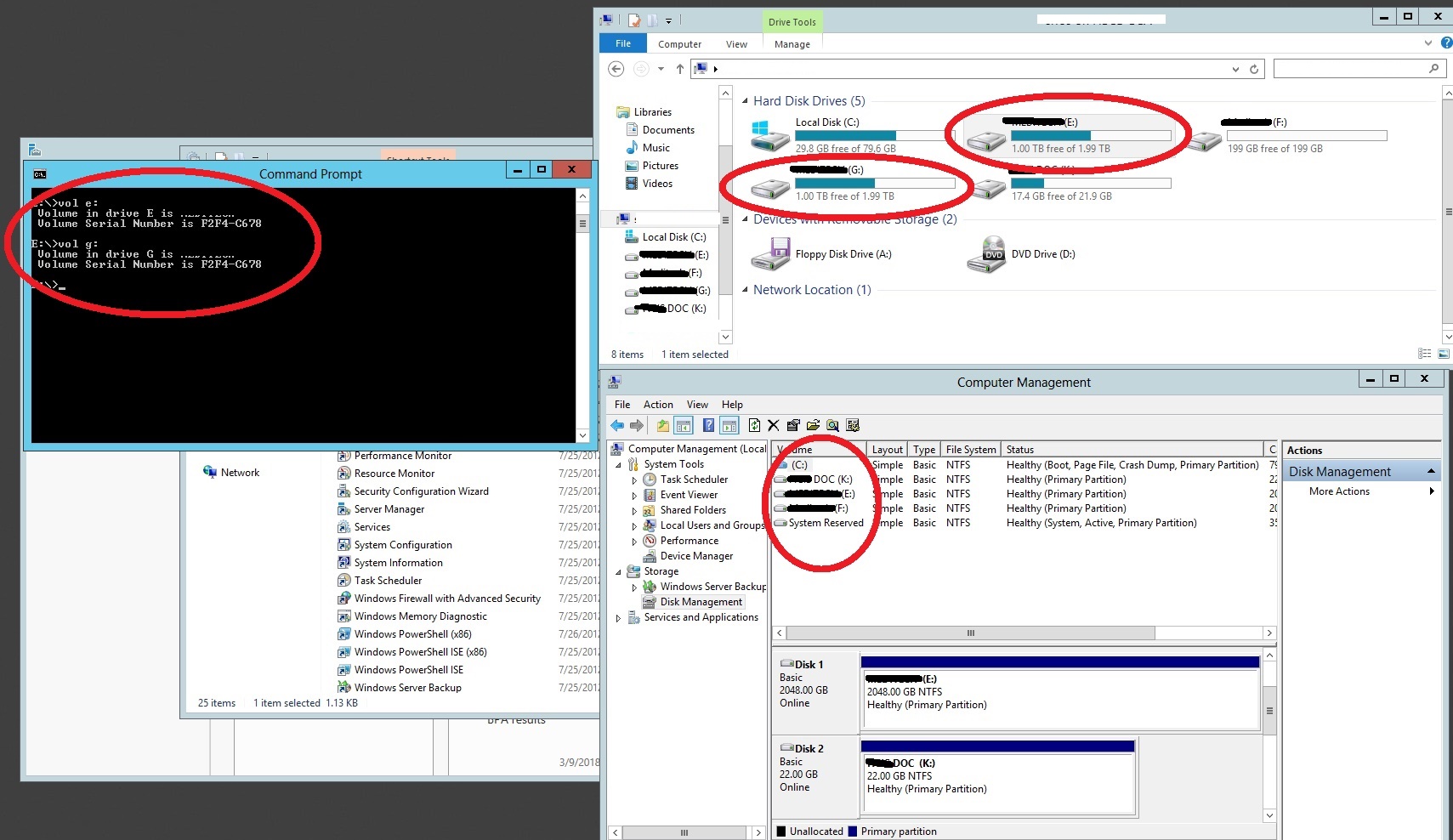The height and width of the screenshot is (840, 1453).
Task: Click the black X Delete toolbar icon
Action: click(773, 426)
